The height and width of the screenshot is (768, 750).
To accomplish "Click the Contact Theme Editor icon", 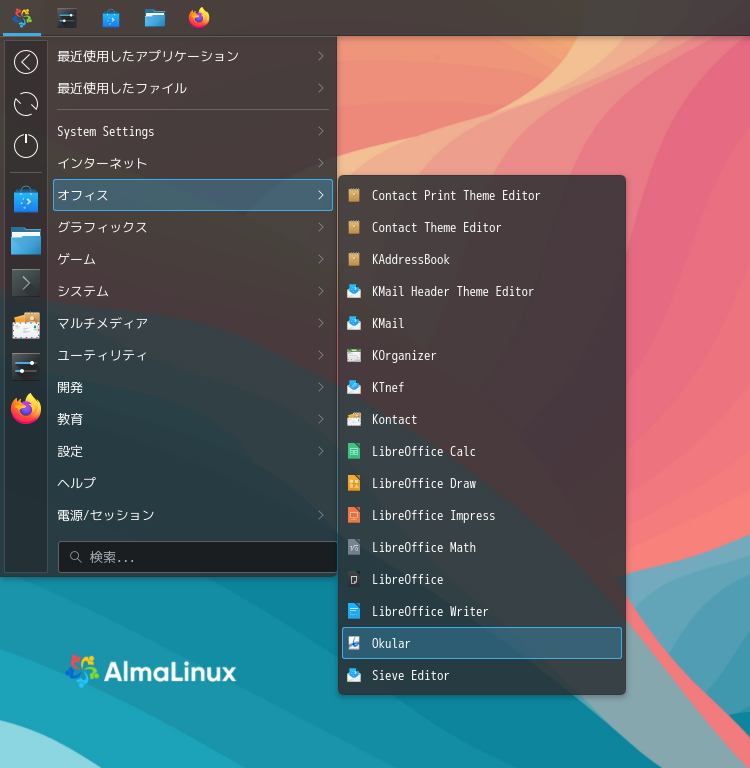I will click(x=354, y=227).
